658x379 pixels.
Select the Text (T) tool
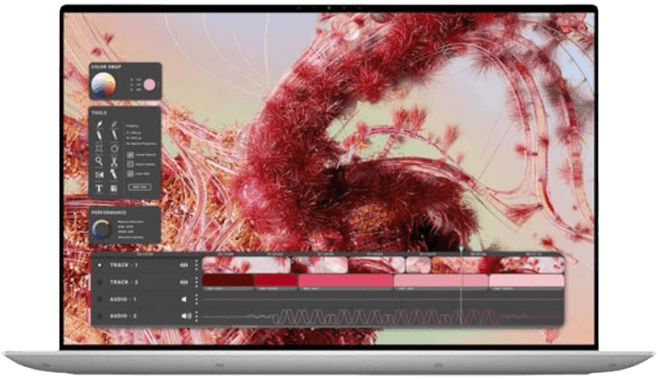(x=99, y=188)
